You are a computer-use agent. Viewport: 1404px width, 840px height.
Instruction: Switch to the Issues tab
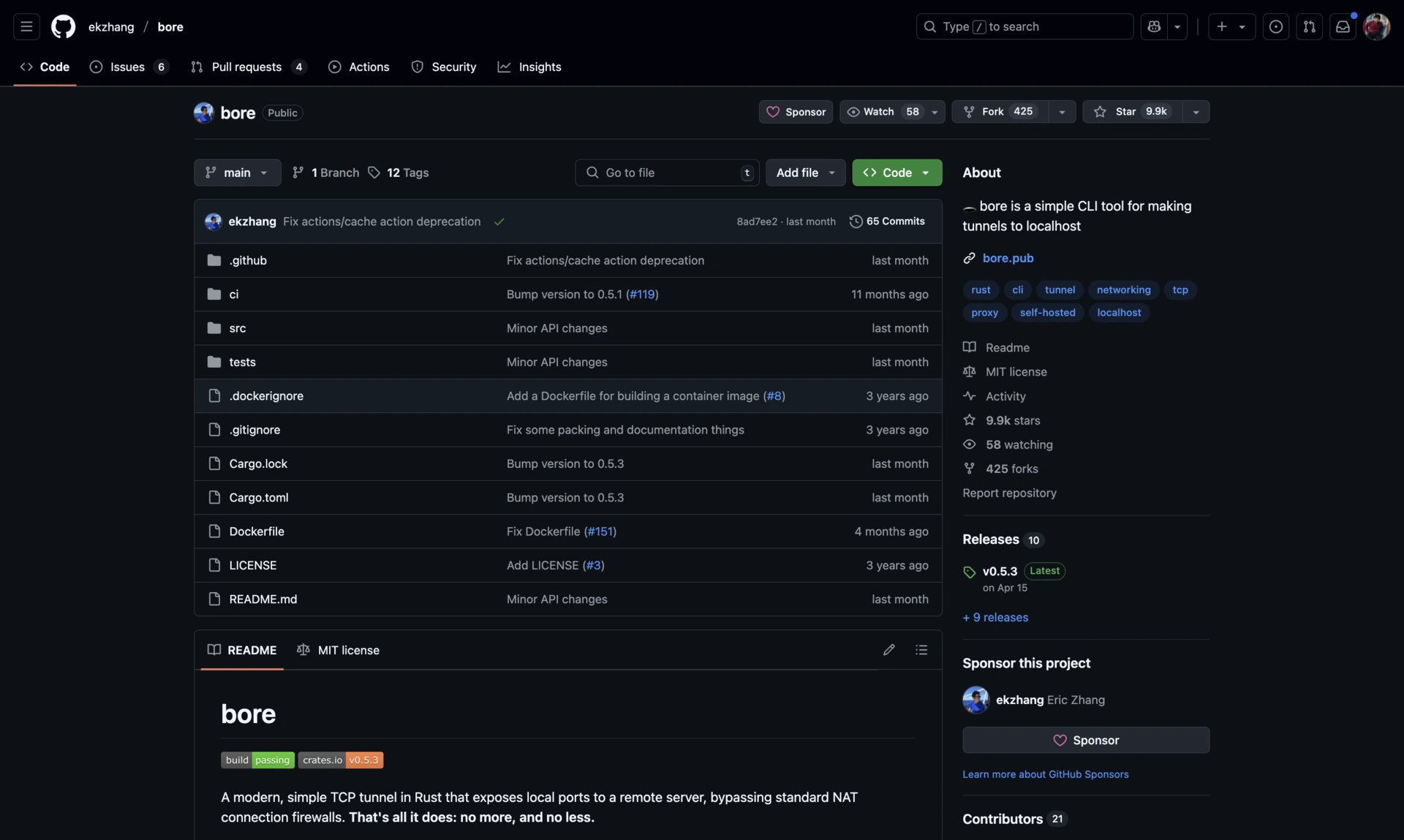click(x=129, y=67)
